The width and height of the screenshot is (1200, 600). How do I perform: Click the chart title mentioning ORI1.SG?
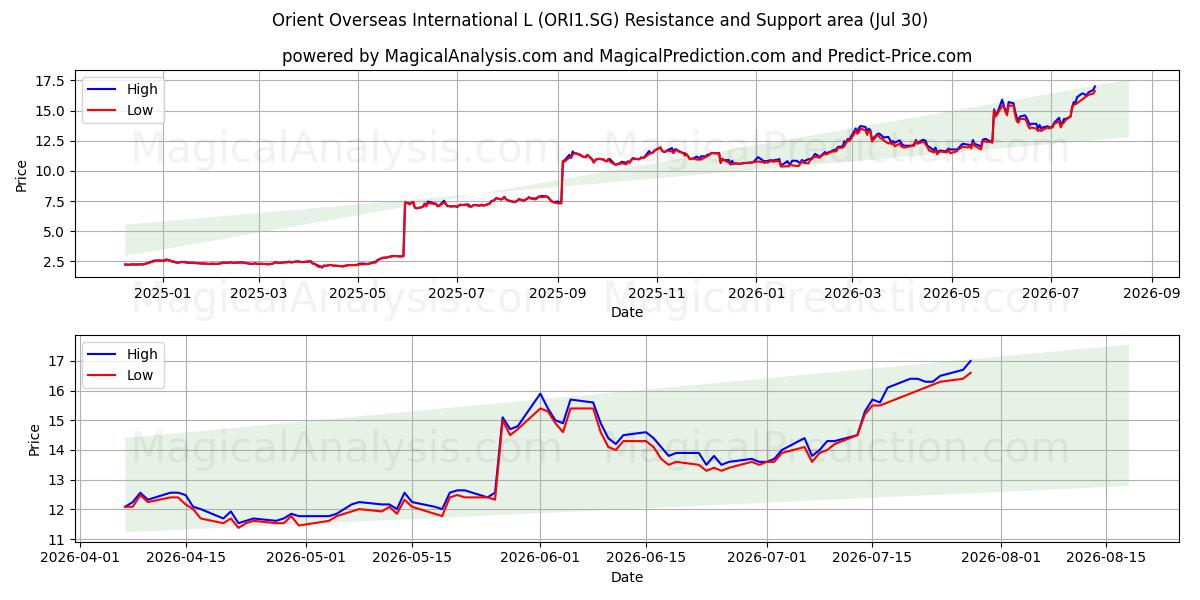(599, 20)
